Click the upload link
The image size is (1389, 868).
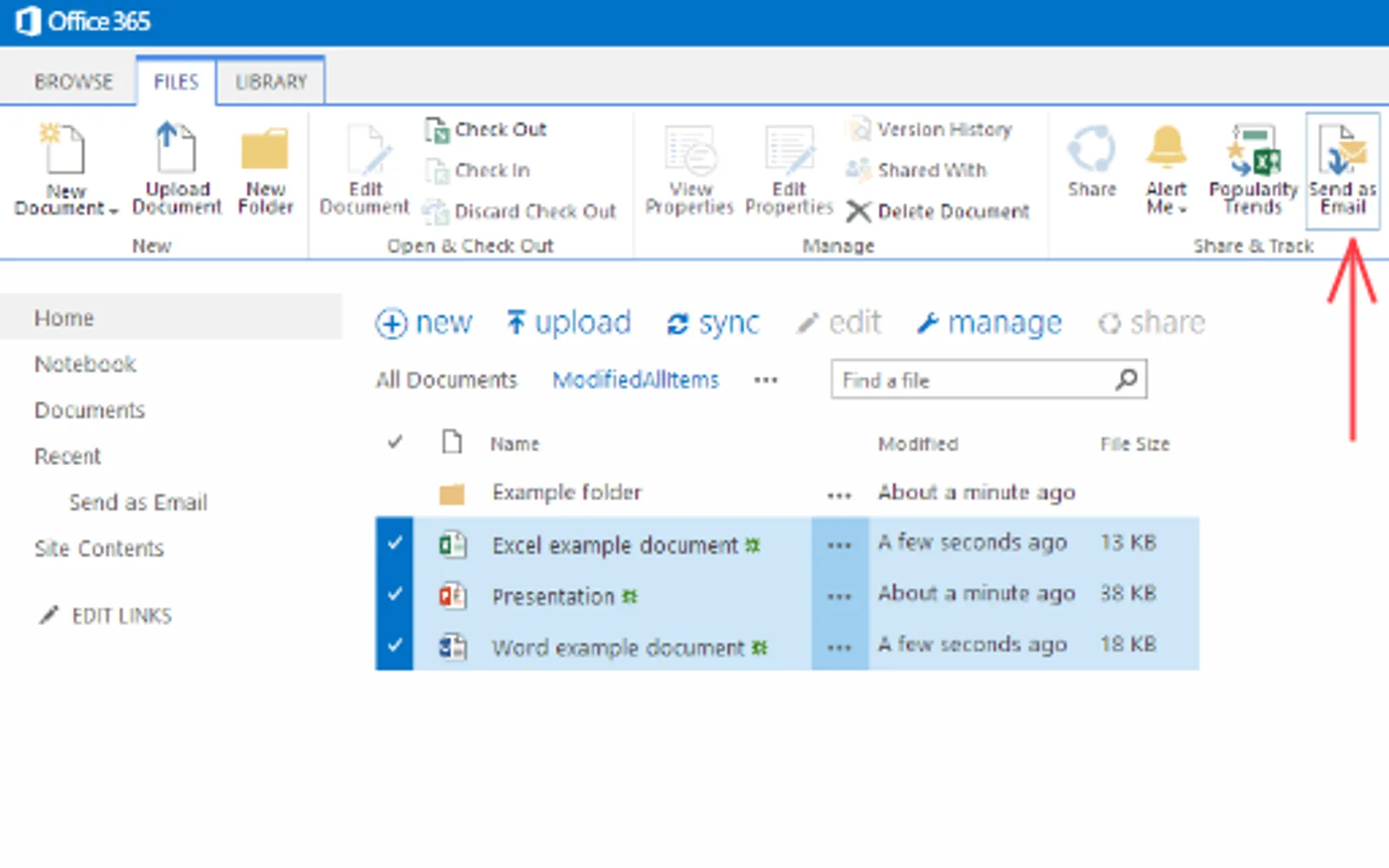tap(569, 323)
